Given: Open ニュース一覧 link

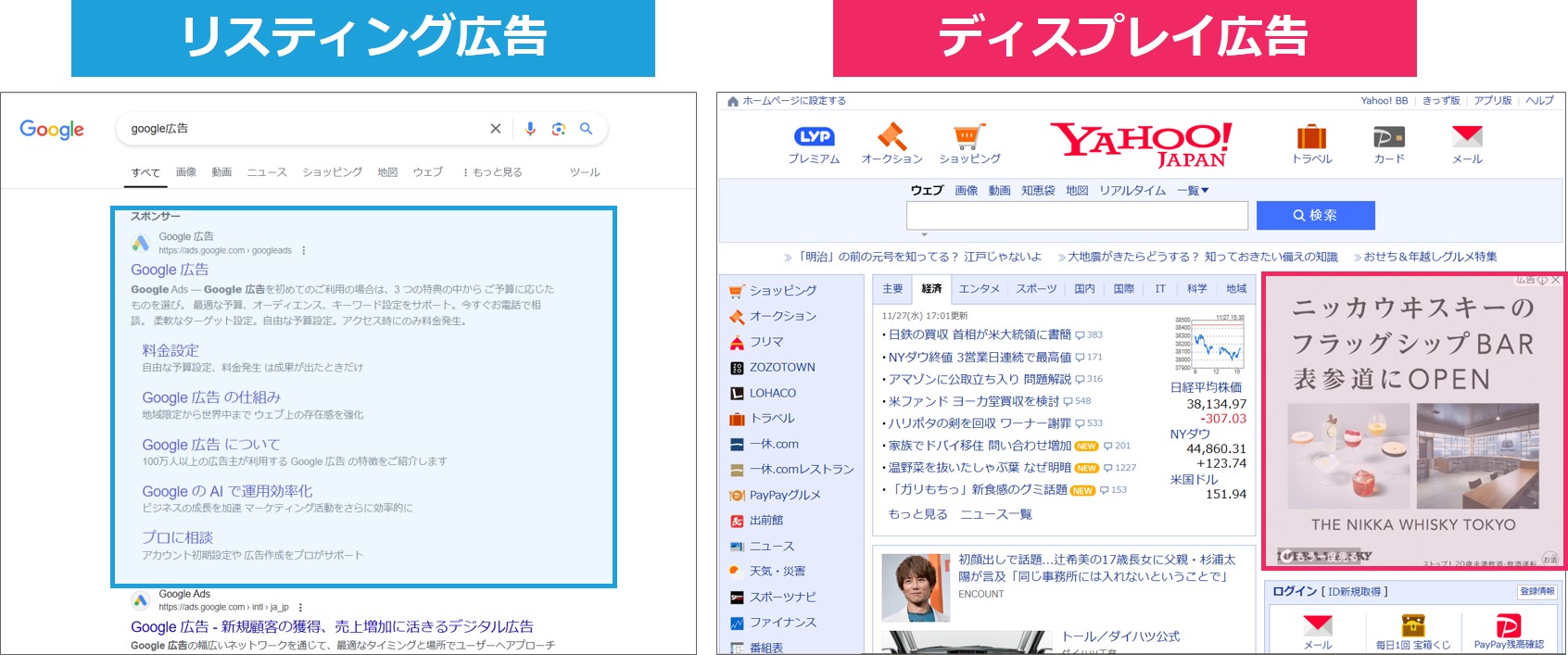Looking at the screenshot, I should coord(996,514).
